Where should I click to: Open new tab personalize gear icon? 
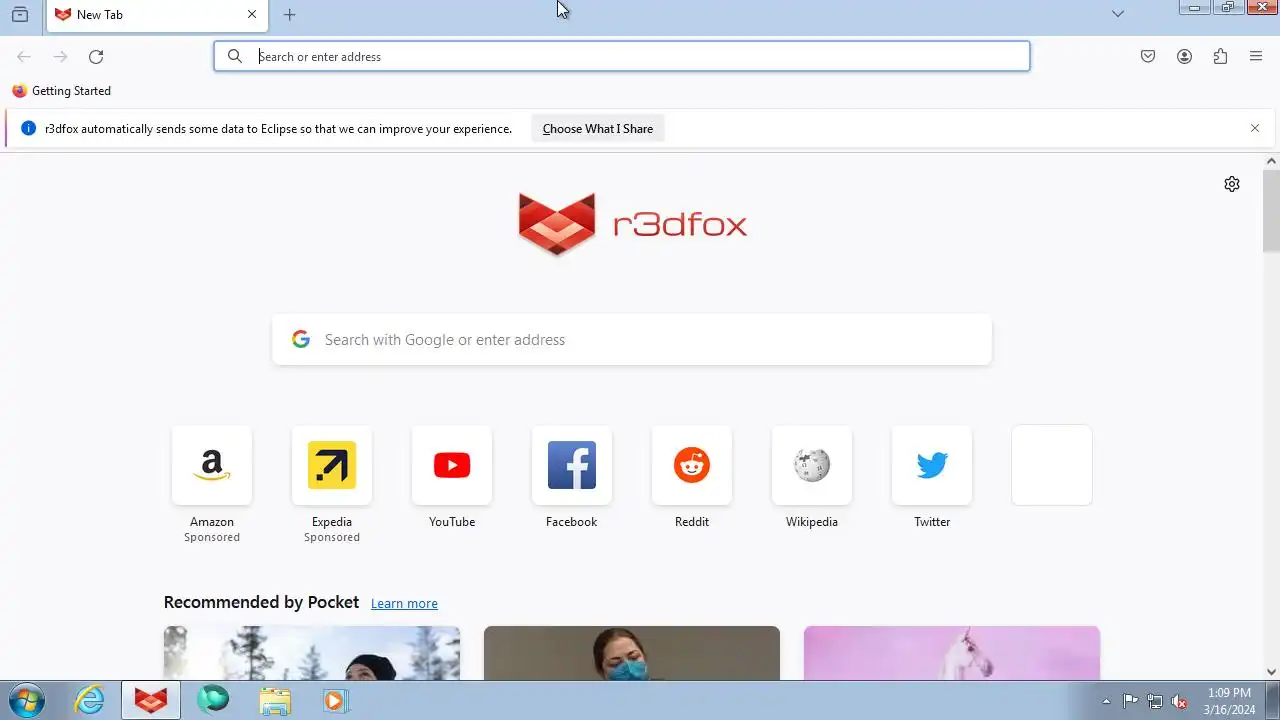(1232, 184)
